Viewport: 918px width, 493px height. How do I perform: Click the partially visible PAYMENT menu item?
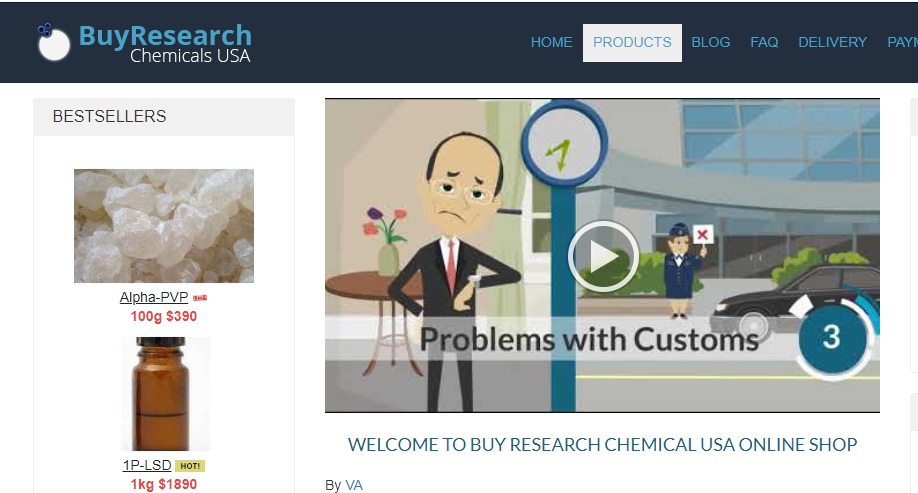(902, 43)
